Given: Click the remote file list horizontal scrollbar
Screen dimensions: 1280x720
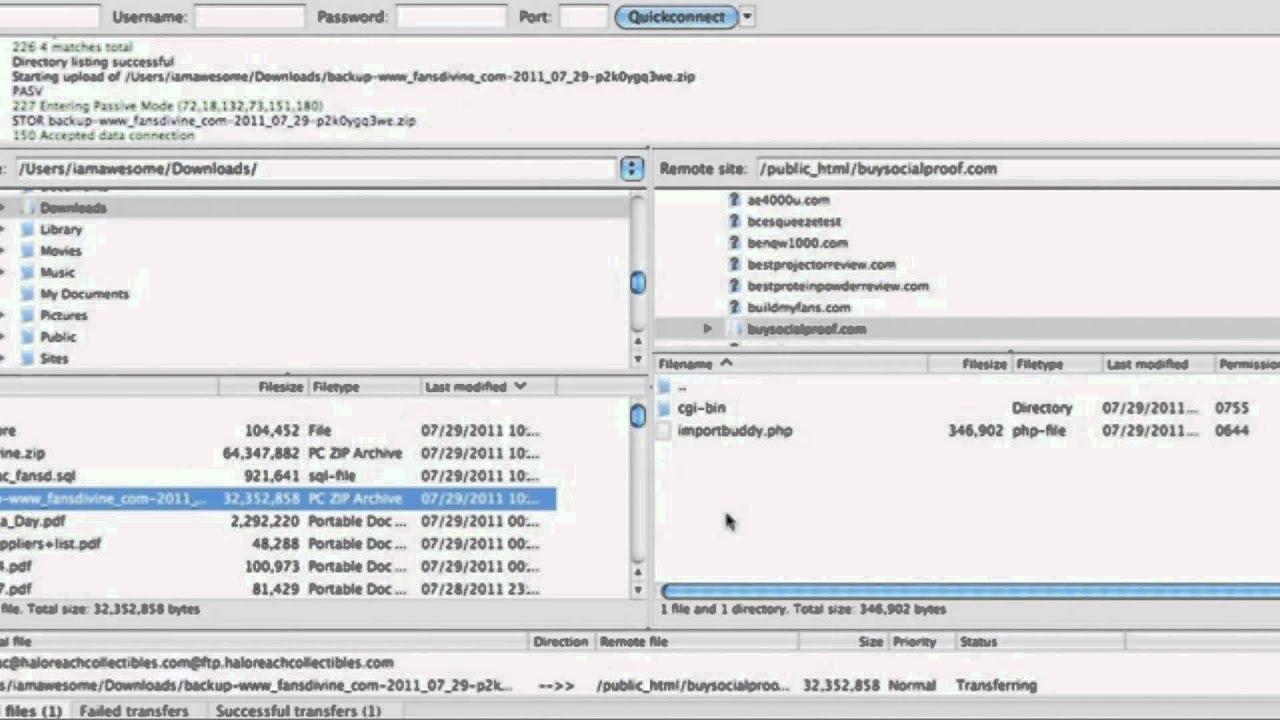Looking at the screenshot, I should [970, 591].
